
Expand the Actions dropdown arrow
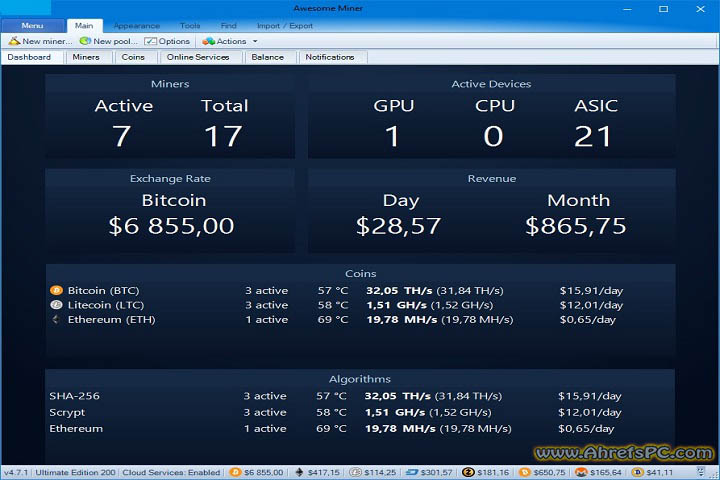pos(255,41)
